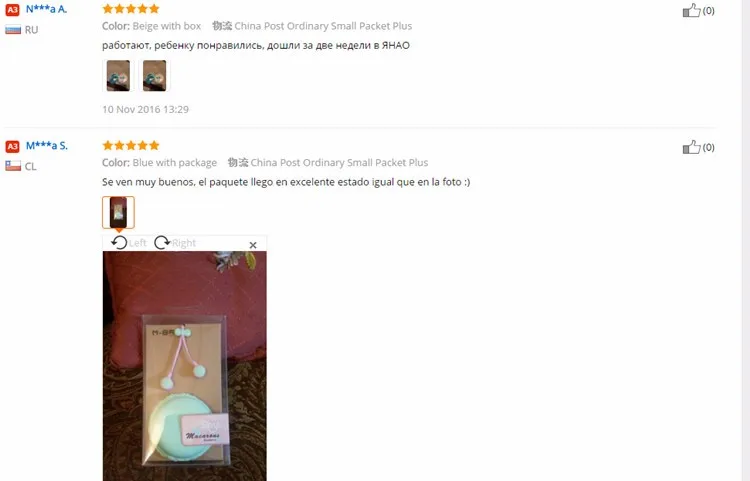Rotate the review photo right

[162, 243]
